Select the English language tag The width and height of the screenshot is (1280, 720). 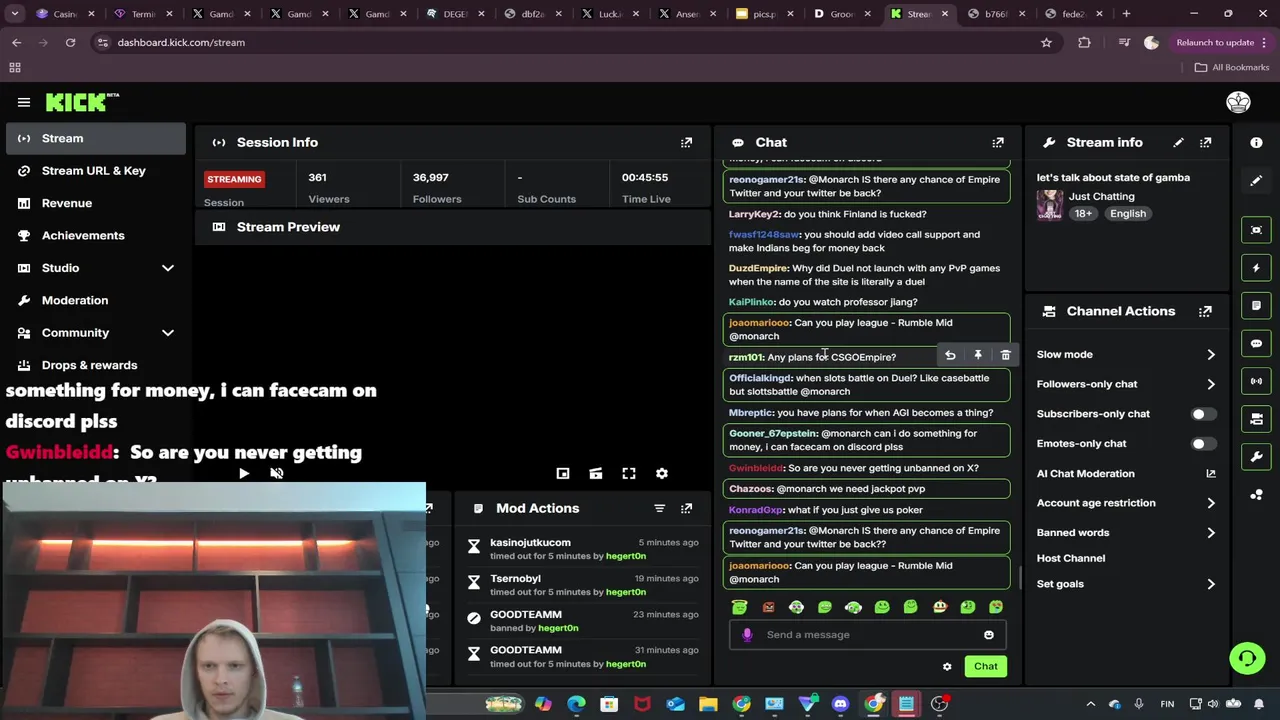1128,214
